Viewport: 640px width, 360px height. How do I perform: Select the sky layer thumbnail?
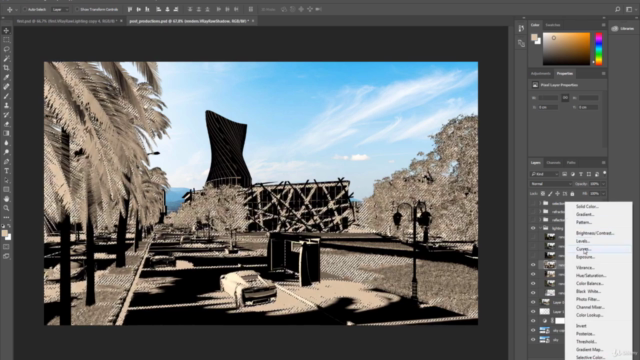[544, 340]
